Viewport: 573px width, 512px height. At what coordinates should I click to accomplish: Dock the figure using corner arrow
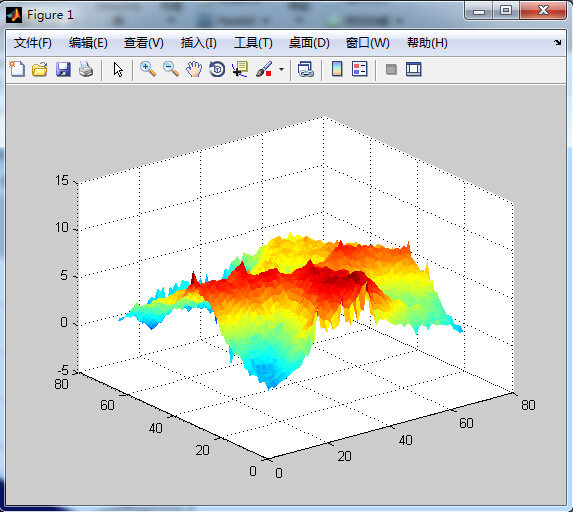pyautogui.click(x=557, y=43)
